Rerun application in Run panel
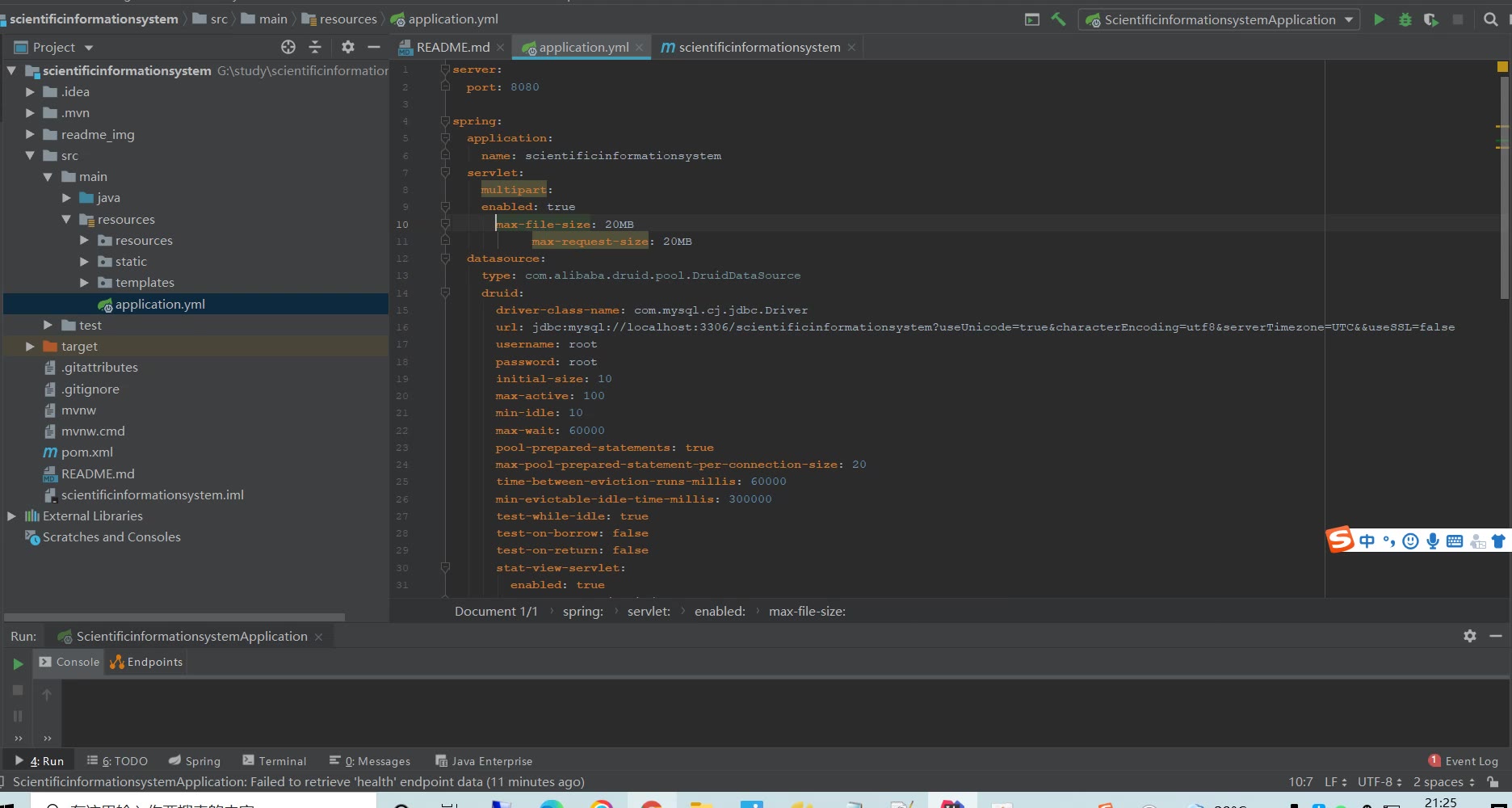This screenshot has width=1512, height=808. 18,663
